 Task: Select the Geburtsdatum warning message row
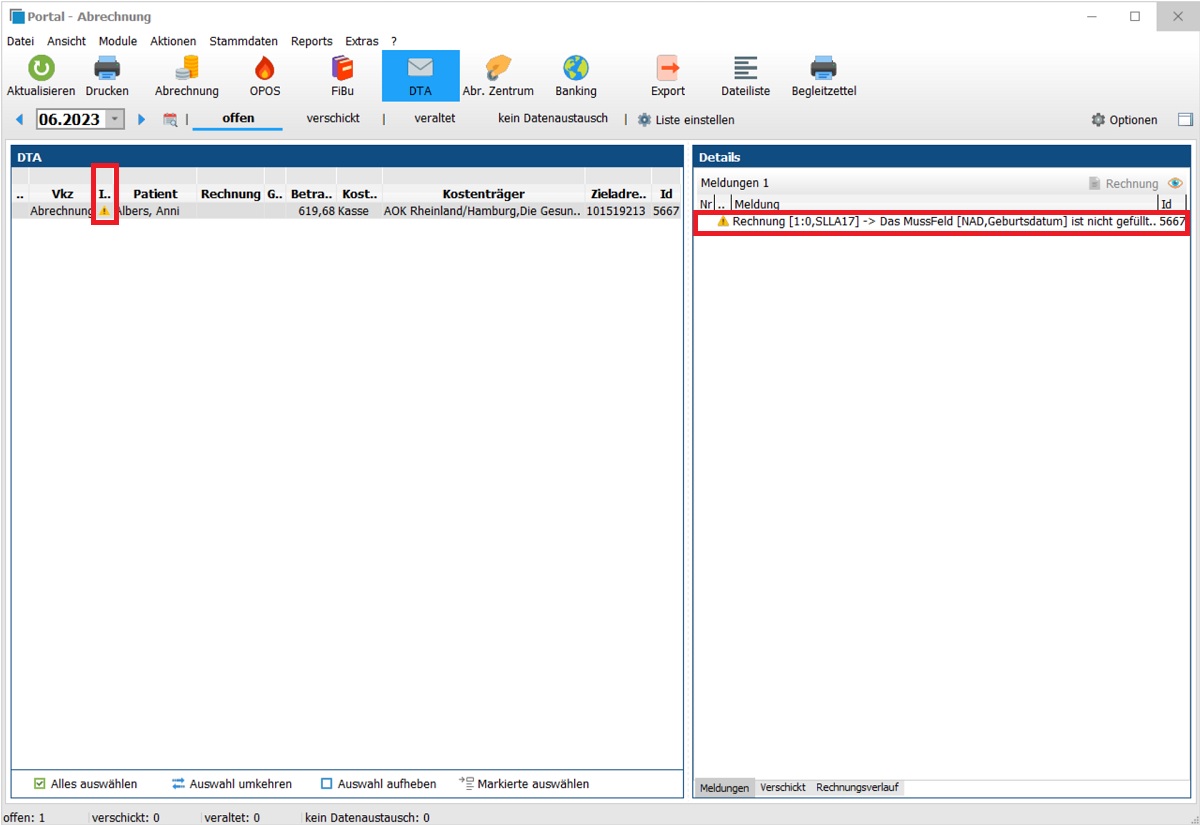pos(942,221)
